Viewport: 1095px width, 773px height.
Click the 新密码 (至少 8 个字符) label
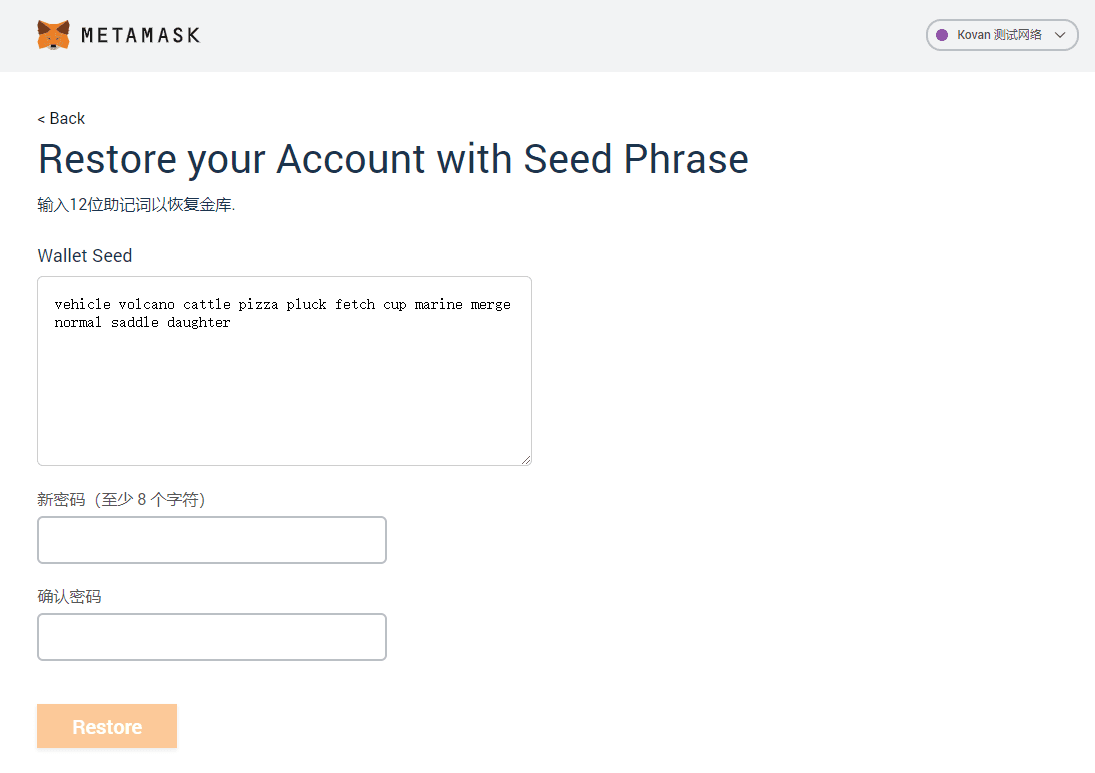point(122,499)
